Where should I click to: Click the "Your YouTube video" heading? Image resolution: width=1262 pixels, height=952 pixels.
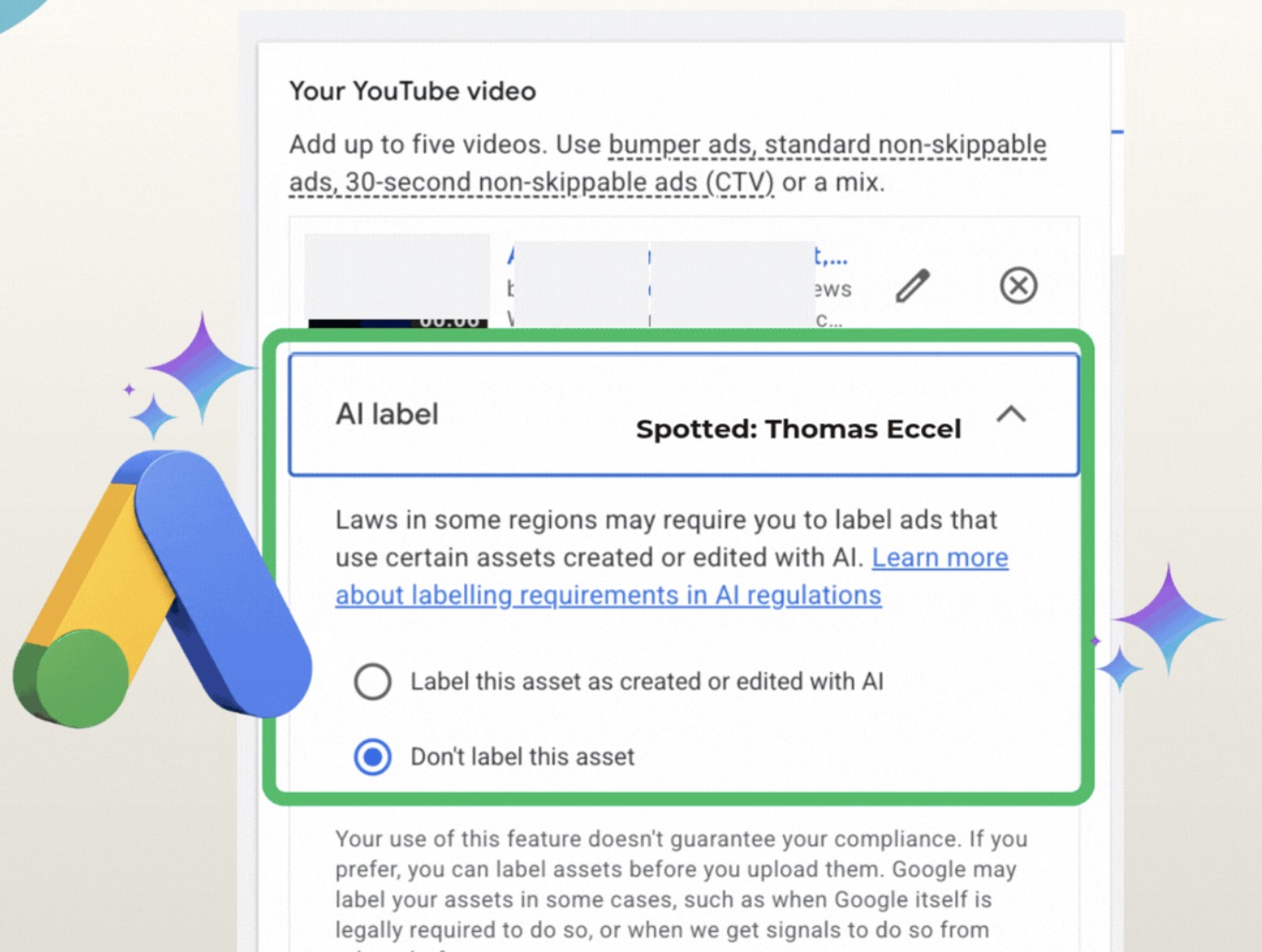pos(413,91)
